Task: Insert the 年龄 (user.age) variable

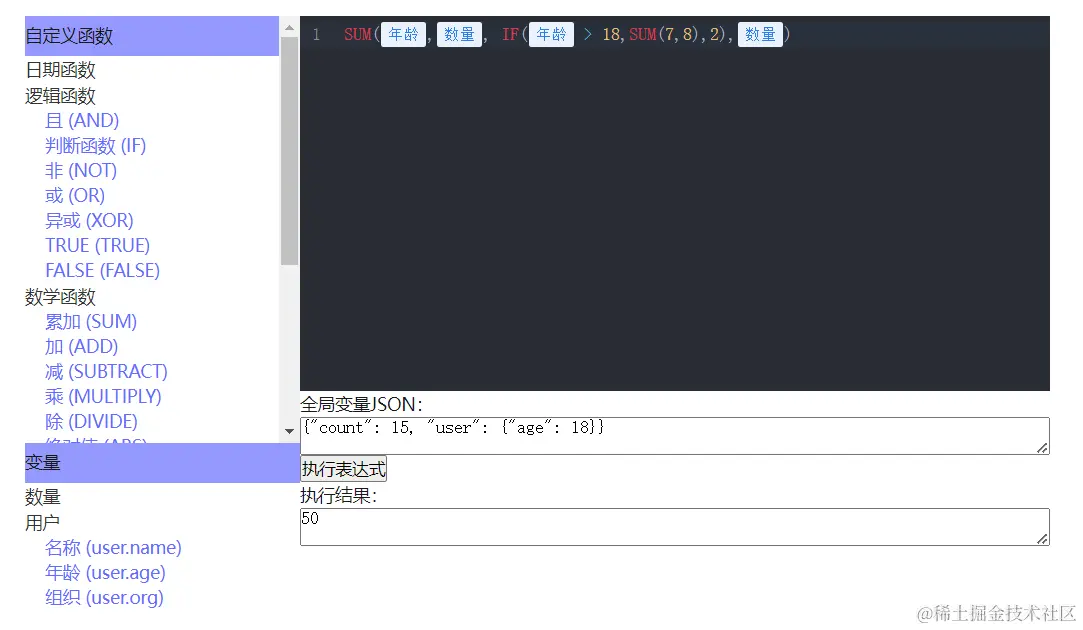Action: [105, 573]
